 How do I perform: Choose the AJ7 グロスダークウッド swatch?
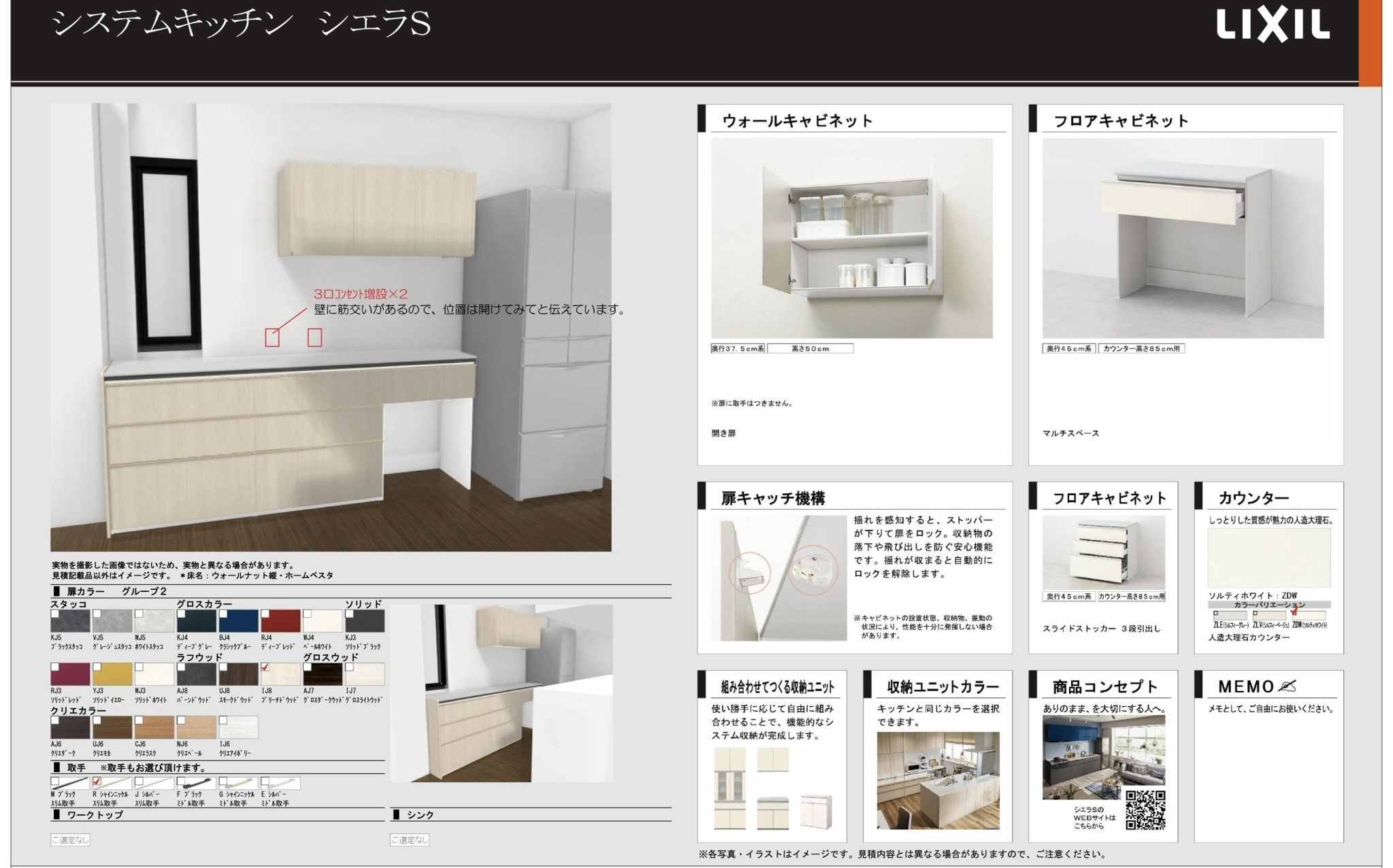coord(323,674)
